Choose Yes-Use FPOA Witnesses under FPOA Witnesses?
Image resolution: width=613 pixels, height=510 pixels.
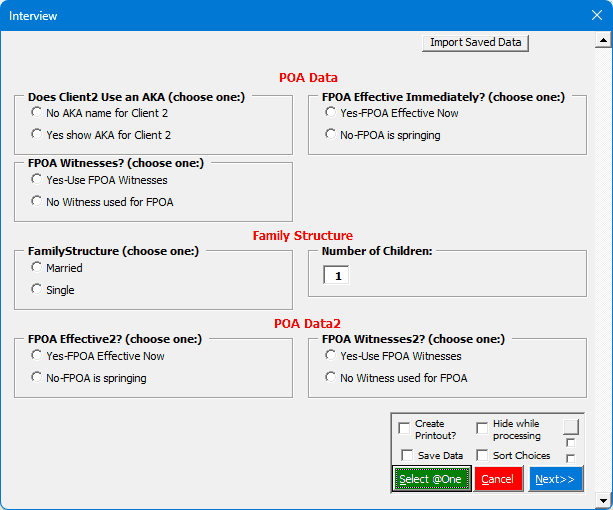pyautogui.click(x=37, y=180)
